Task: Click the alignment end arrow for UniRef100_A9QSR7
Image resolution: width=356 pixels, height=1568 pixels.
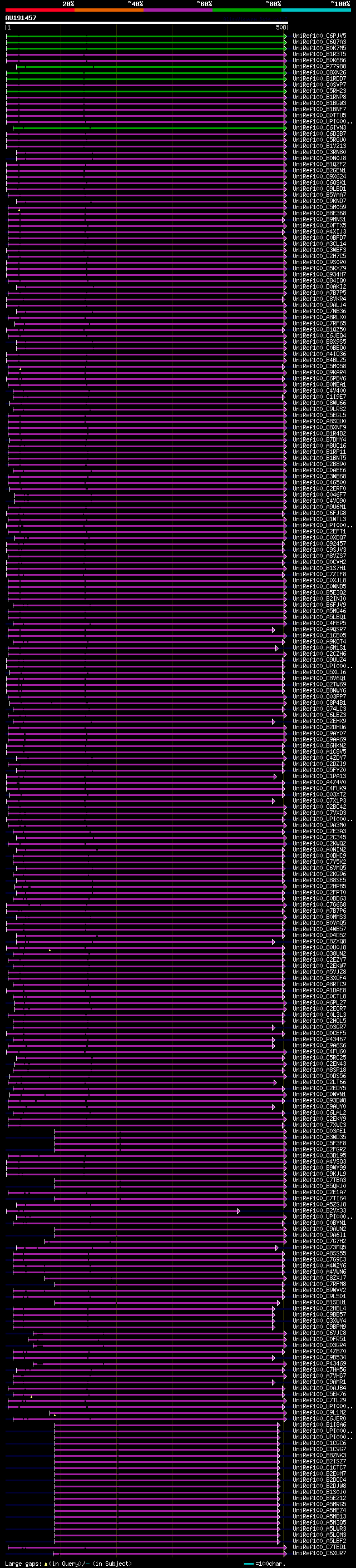Action: click(x=274, y=630)
